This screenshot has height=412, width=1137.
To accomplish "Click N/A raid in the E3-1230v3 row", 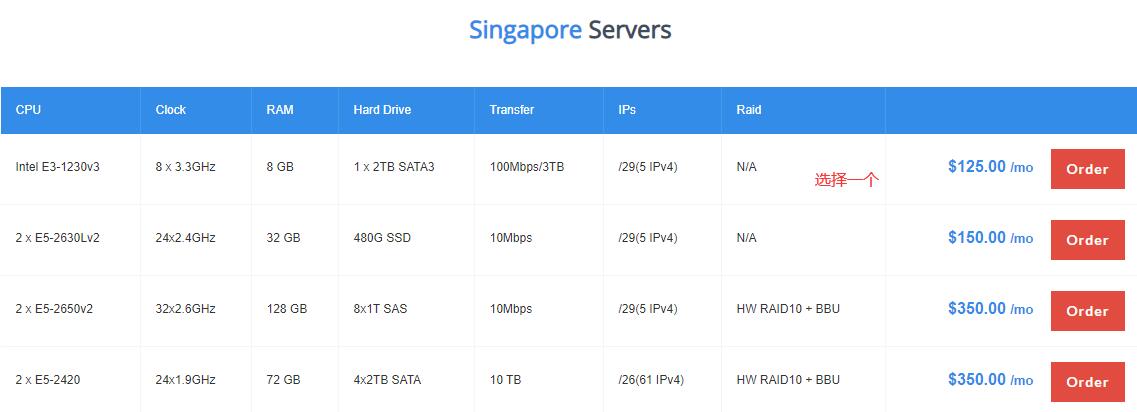I will click(746, 167).
